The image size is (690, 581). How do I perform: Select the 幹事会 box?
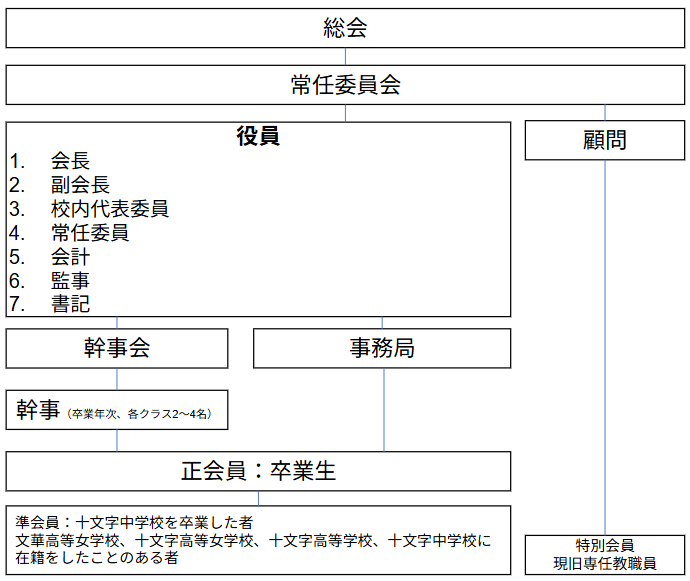[117, 348]
